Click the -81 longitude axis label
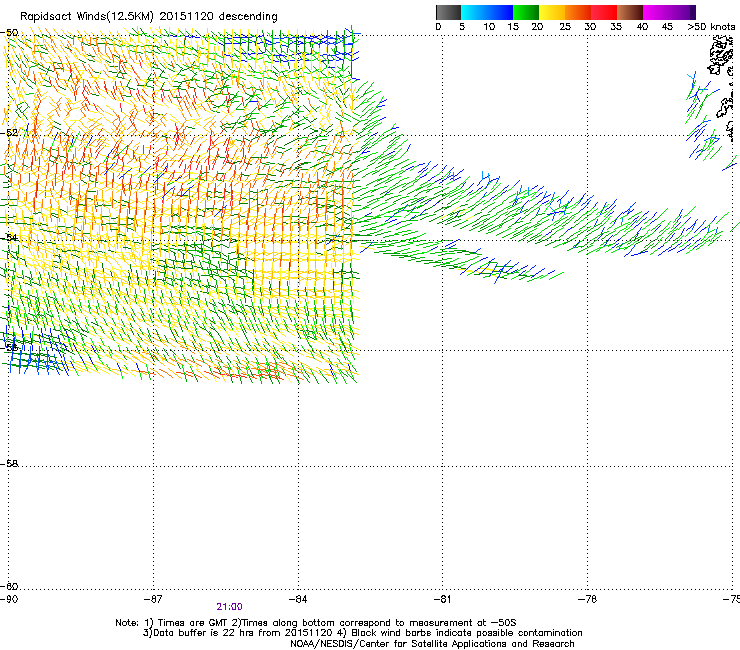740x650 pixels. [442, 599]
